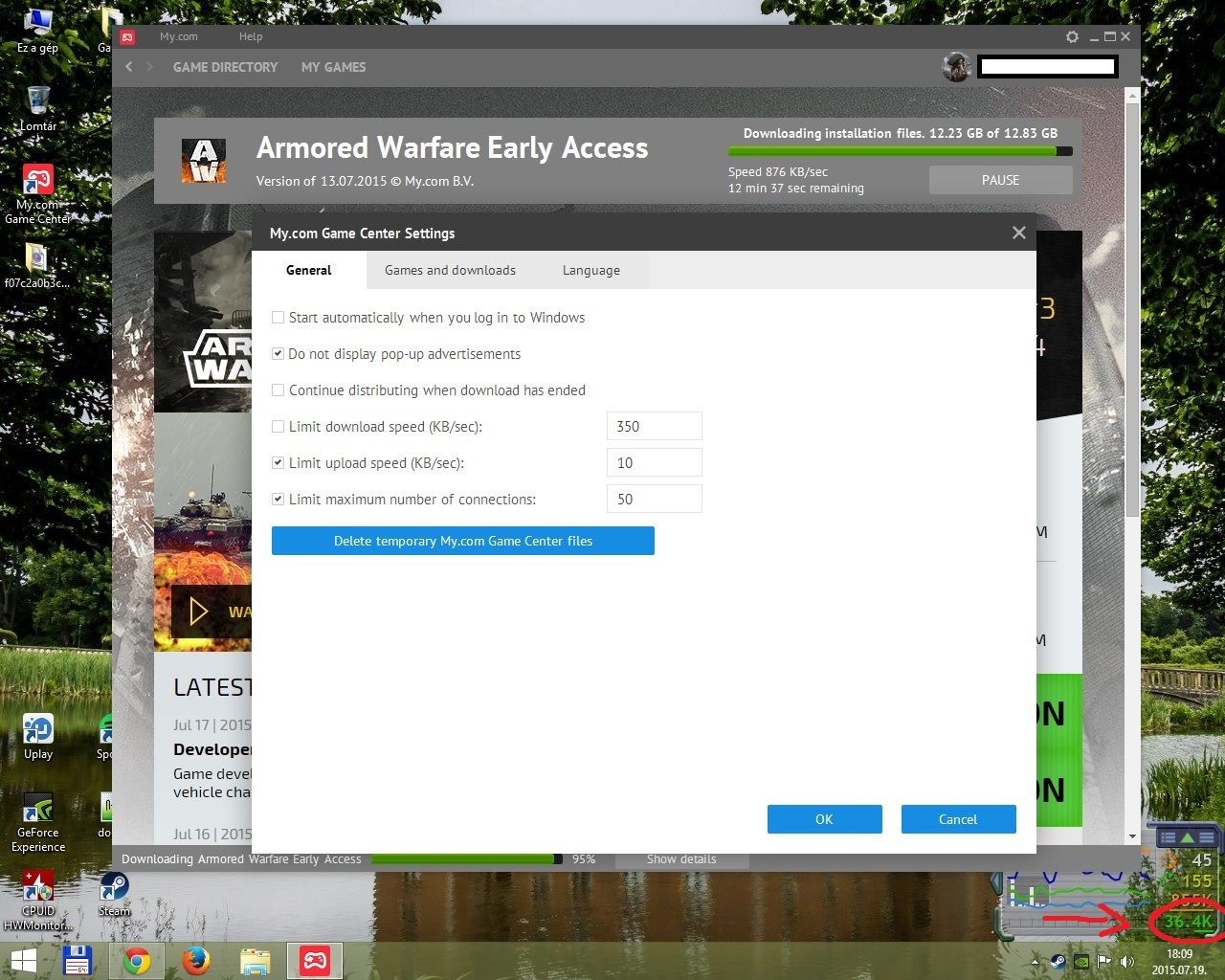Click the left list icon on monitor gadget
1225x980 pixels.
(1168, 837)
